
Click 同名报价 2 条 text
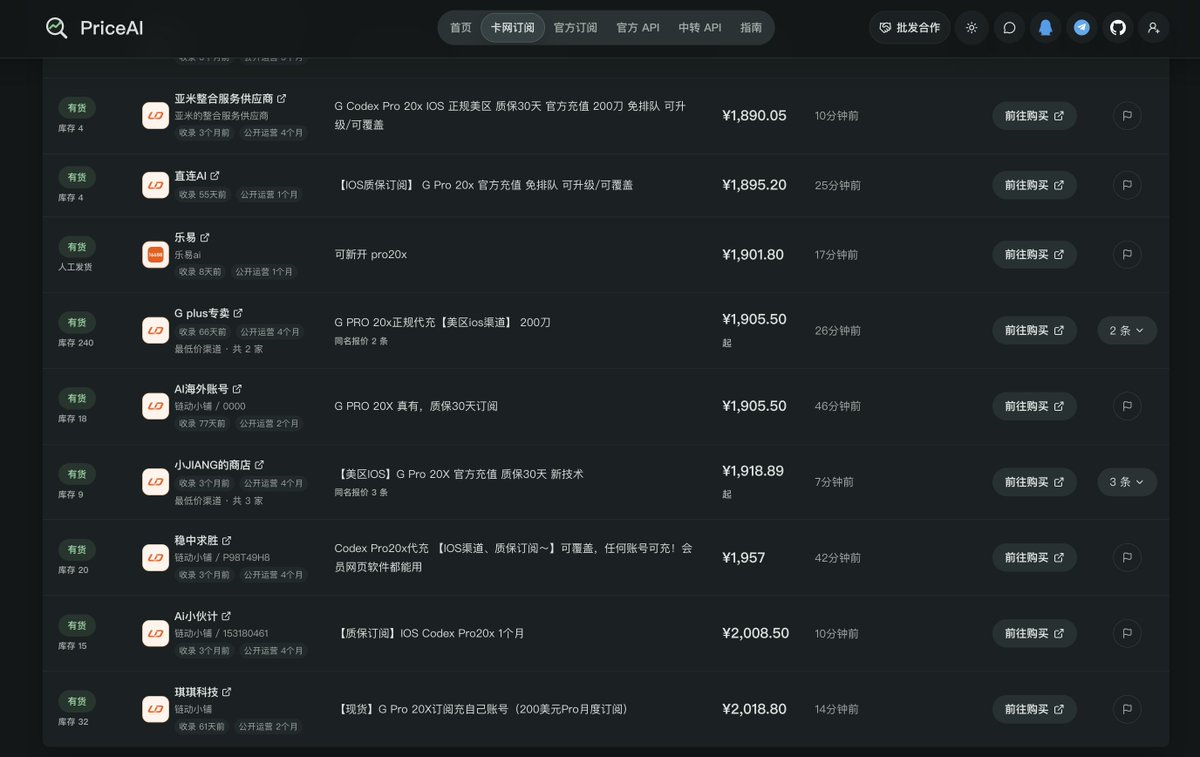tap(361, 341)
